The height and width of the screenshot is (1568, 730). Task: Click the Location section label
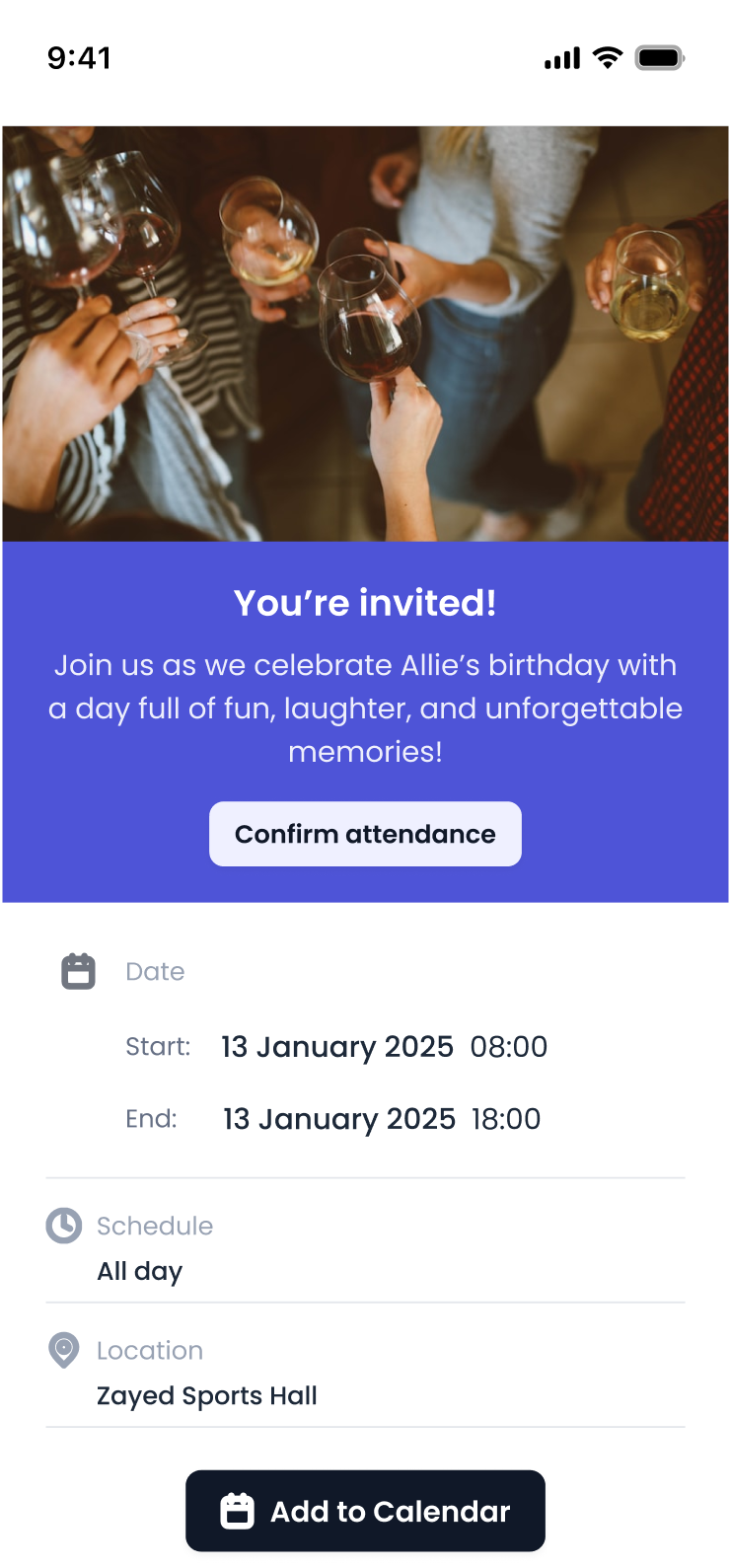[150, 1350]
